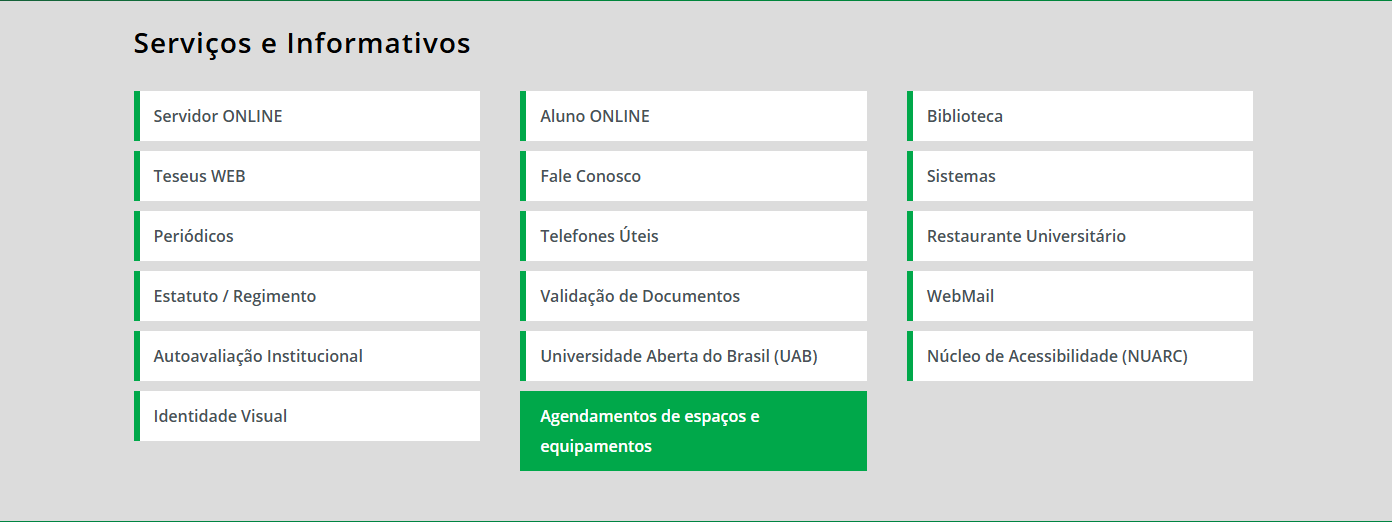Click the Serviços e Informativos heading

[302, 44]
